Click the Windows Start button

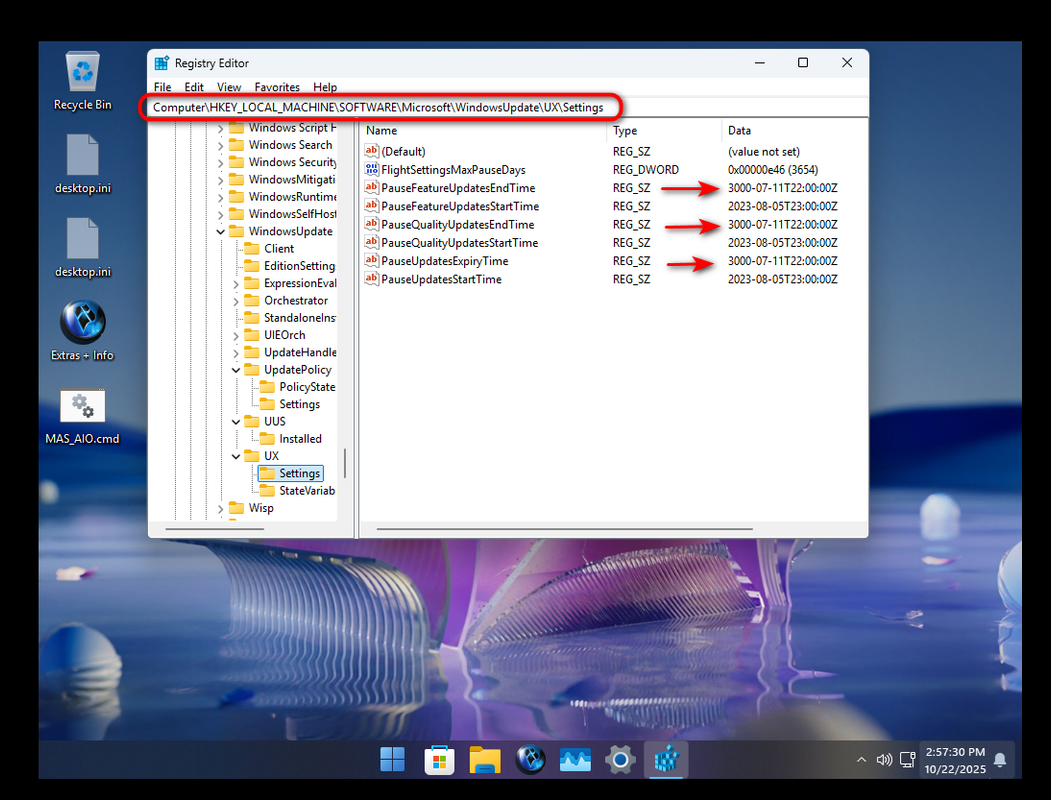[392, 760]
